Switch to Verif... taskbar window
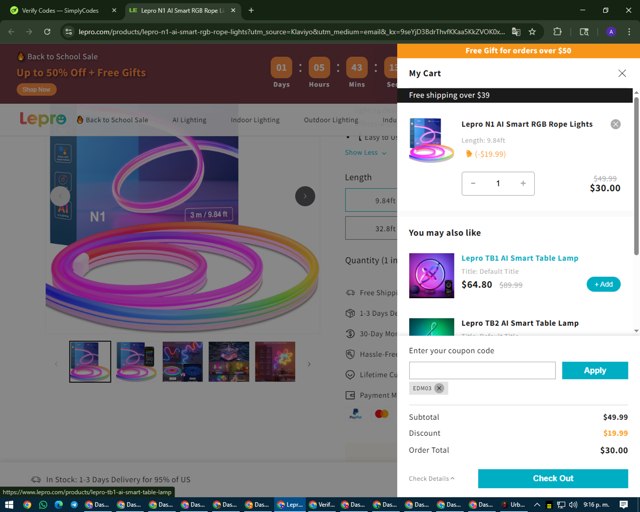Viewport: 640px width, 512px height. [322, 505]
